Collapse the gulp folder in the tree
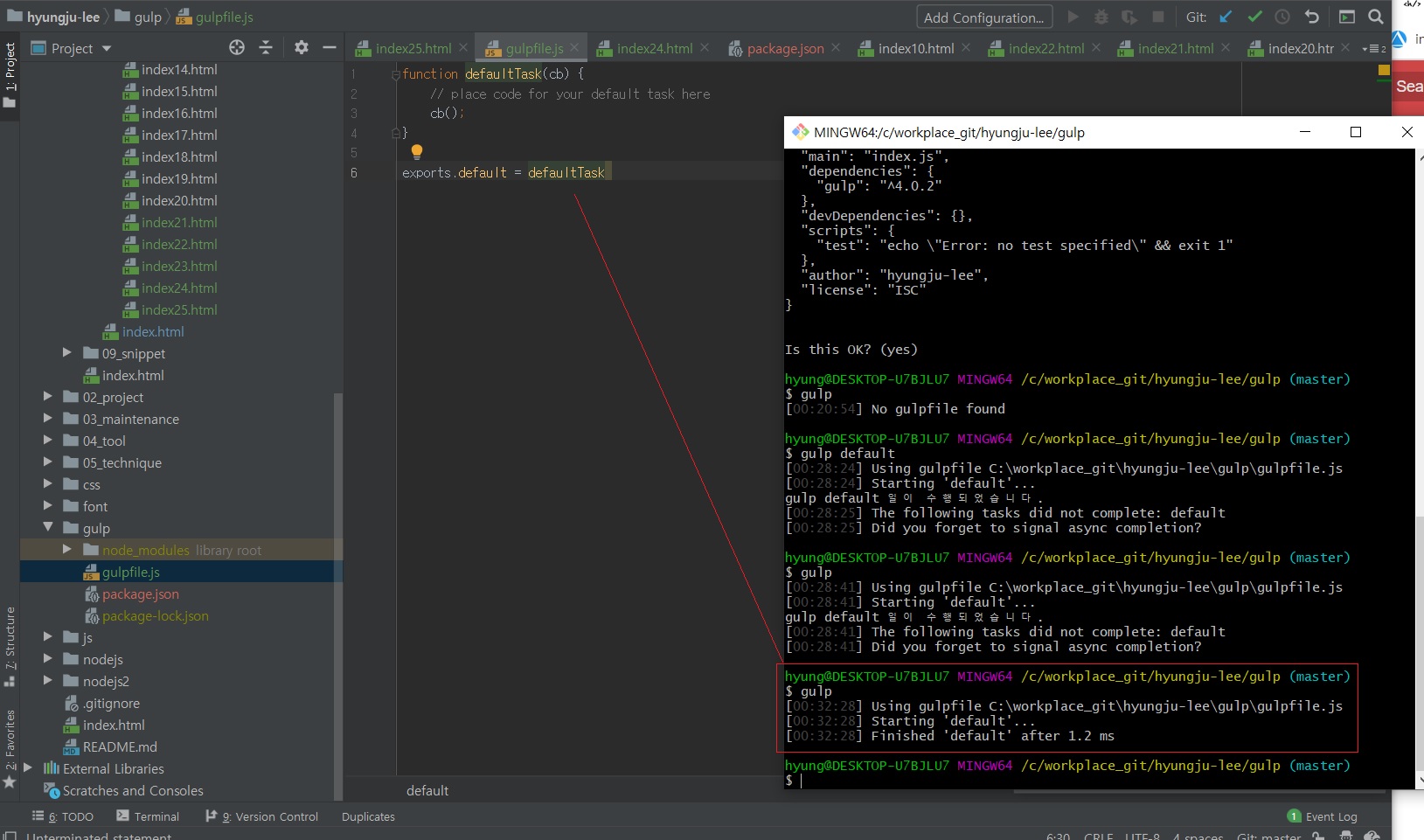The image size is (1424, 840). click(x=48, y=528)
